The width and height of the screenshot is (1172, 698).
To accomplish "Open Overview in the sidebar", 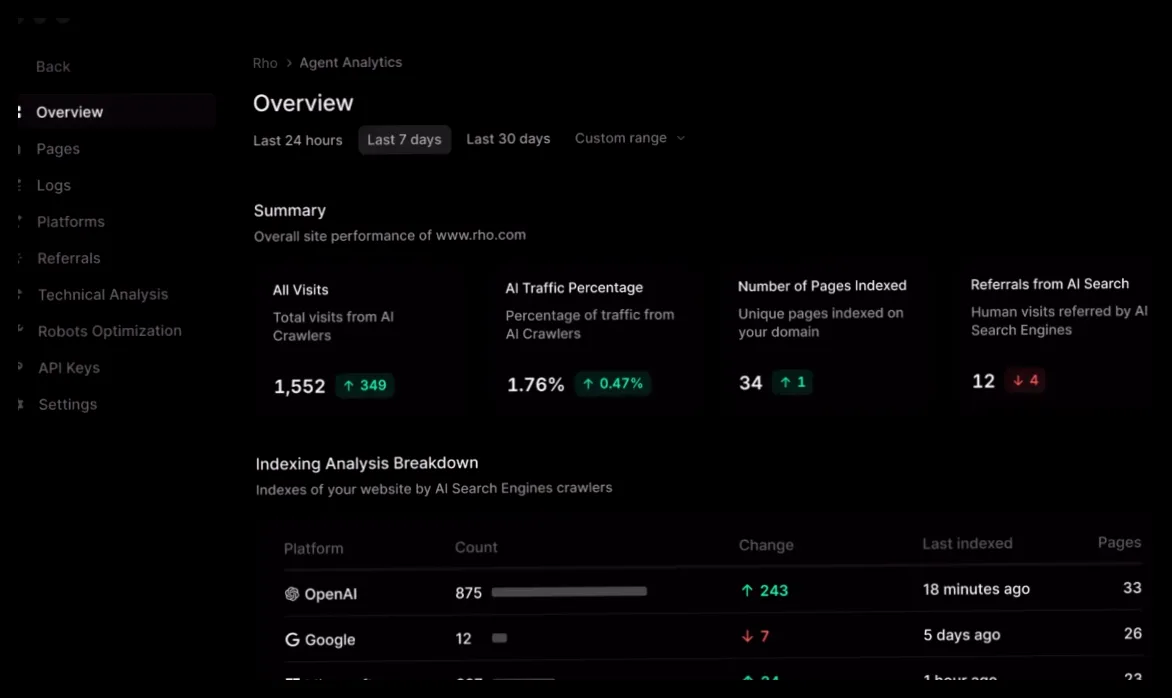I will (117, 112).
